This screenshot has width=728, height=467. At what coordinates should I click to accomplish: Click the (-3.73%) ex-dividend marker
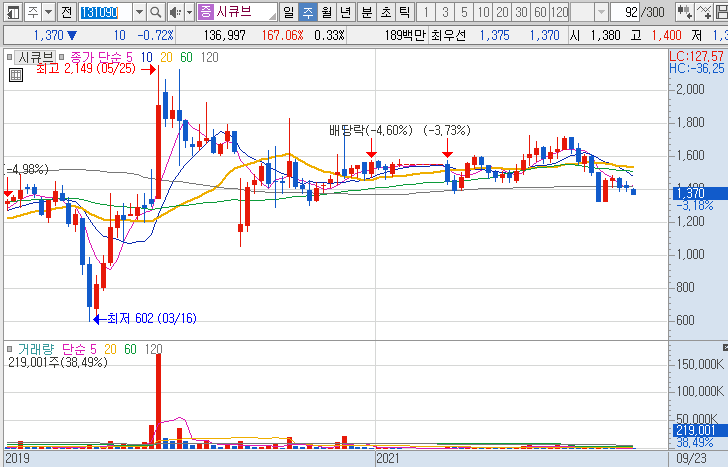pos(447,130)
